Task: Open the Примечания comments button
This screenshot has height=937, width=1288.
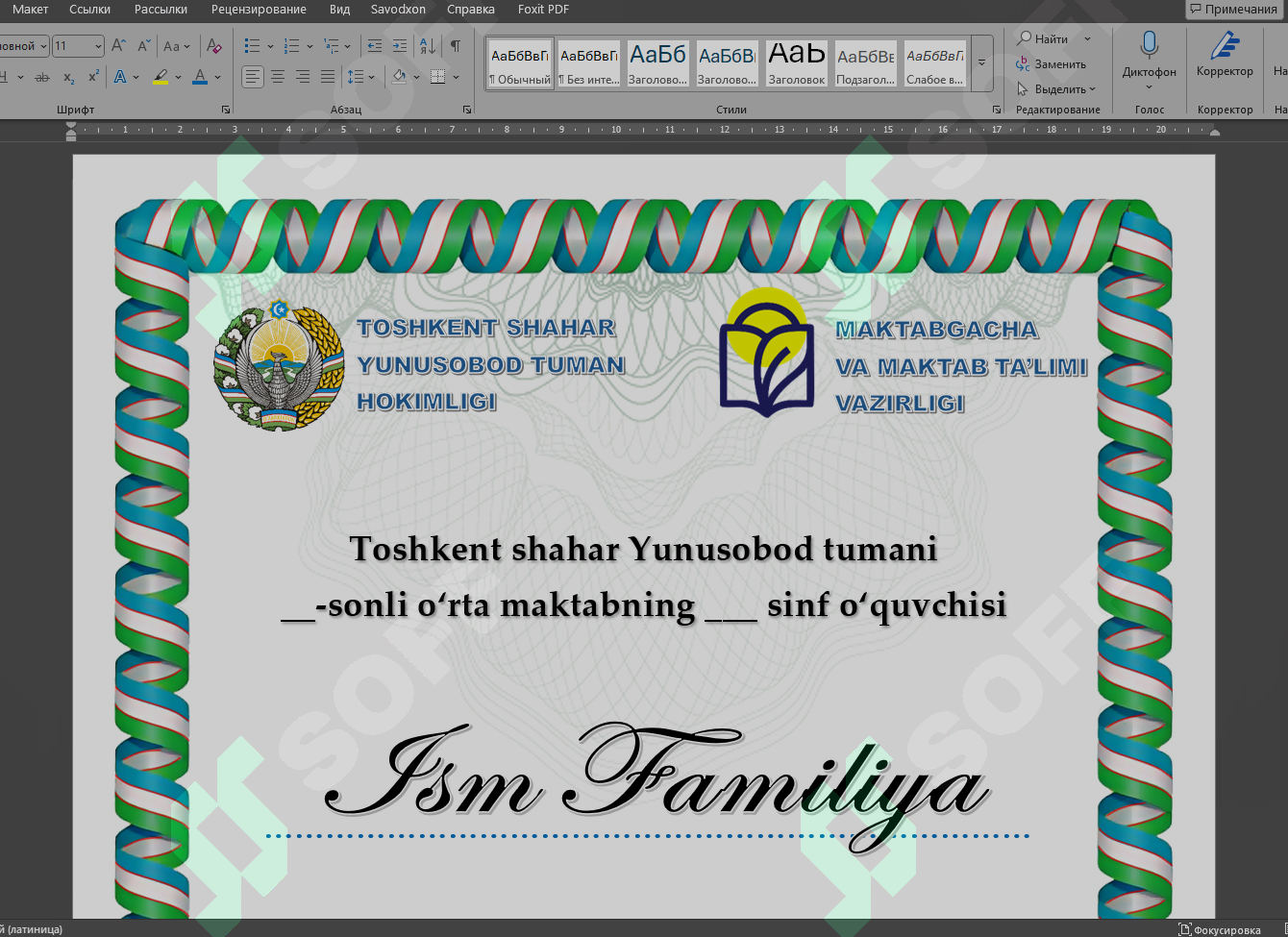Action: tap(1236, 9)
